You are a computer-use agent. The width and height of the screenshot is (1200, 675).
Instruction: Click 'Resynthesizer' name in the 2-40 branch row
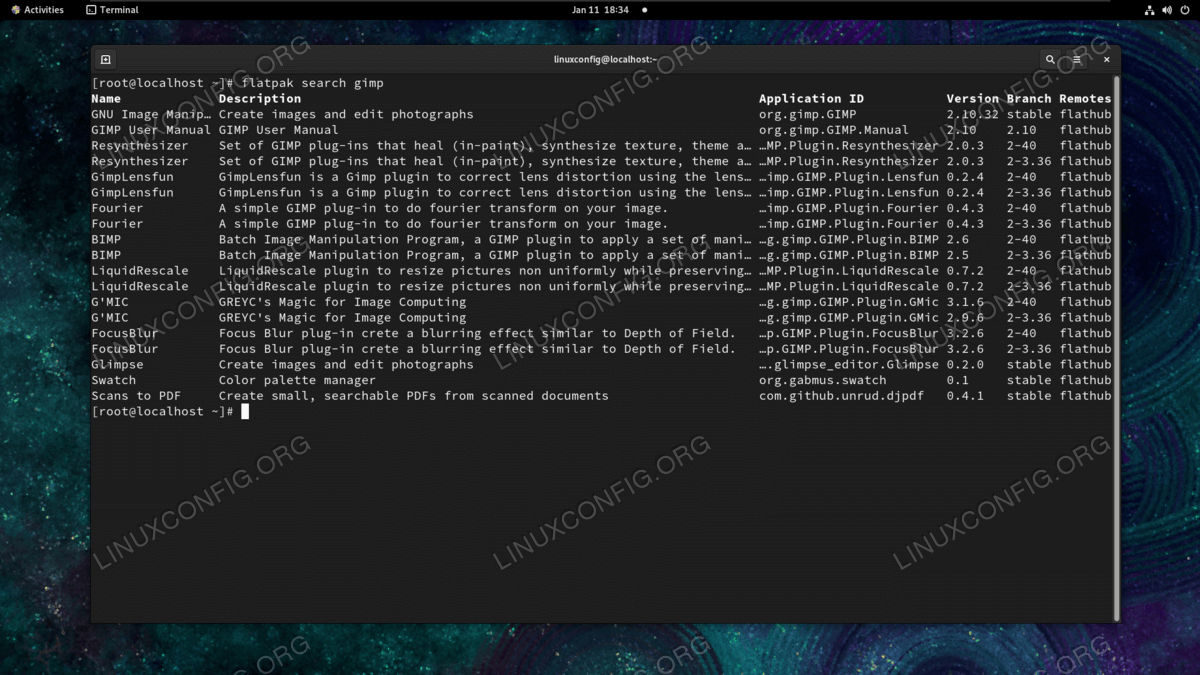click(139, 145)
